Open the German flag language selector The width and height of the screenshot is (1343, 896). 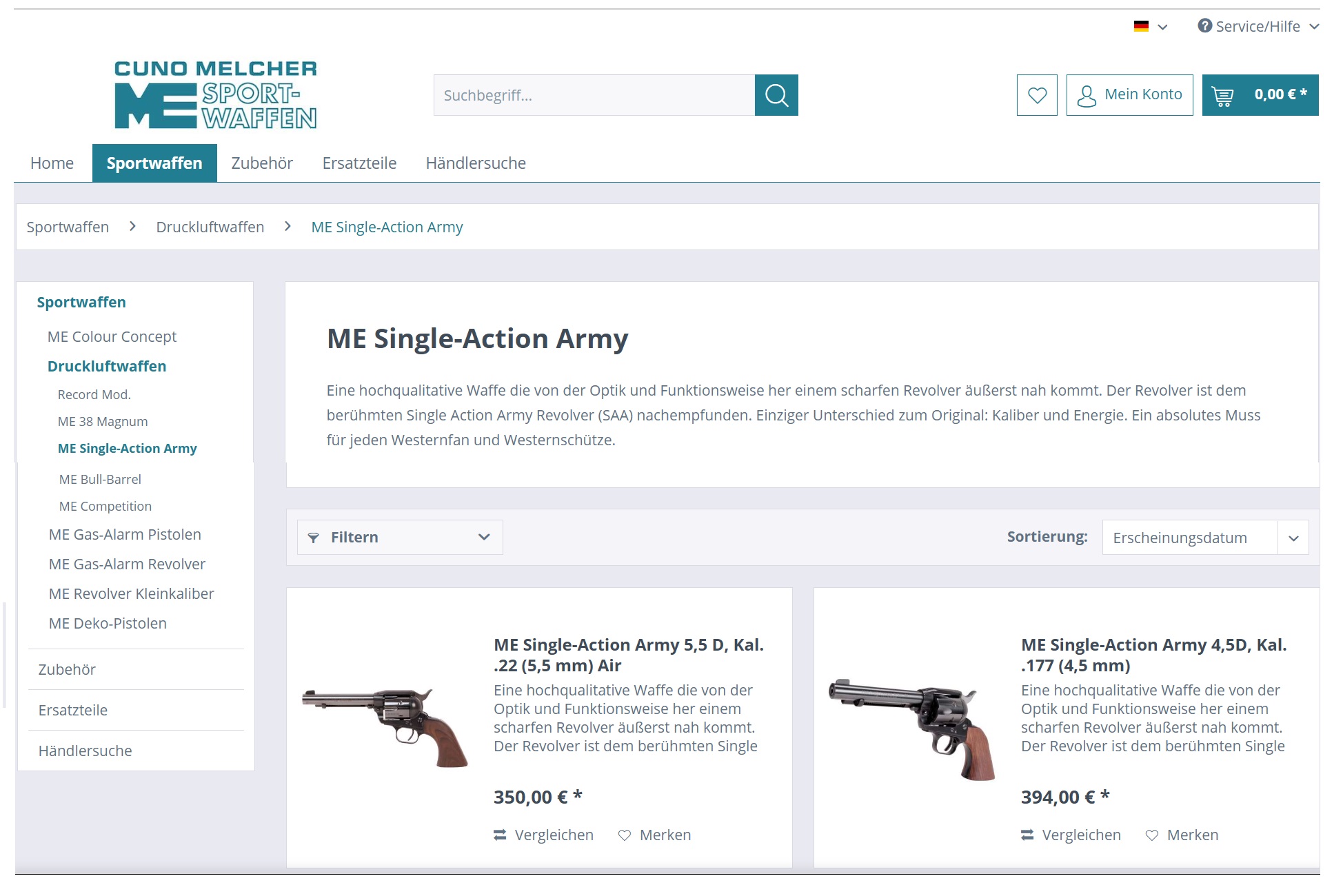coord(1151,26)
